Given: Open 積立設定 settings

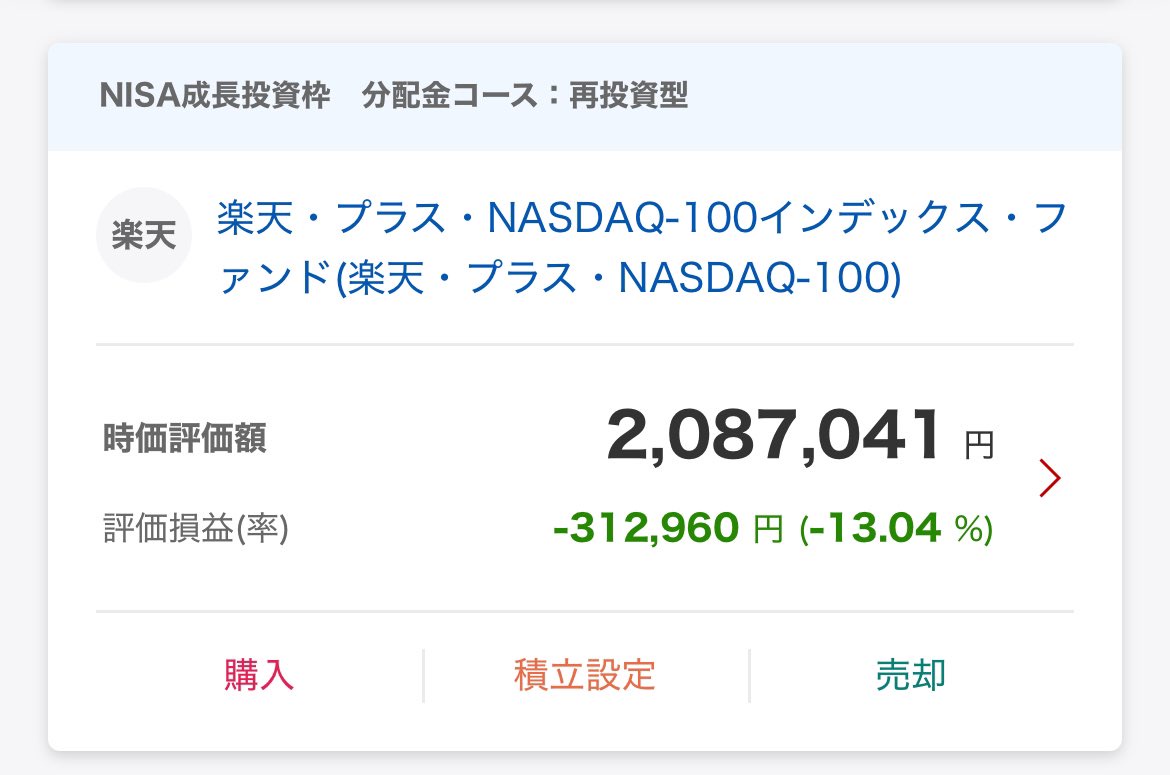Looking at the screenshot, I should click(x=585, y=675).
